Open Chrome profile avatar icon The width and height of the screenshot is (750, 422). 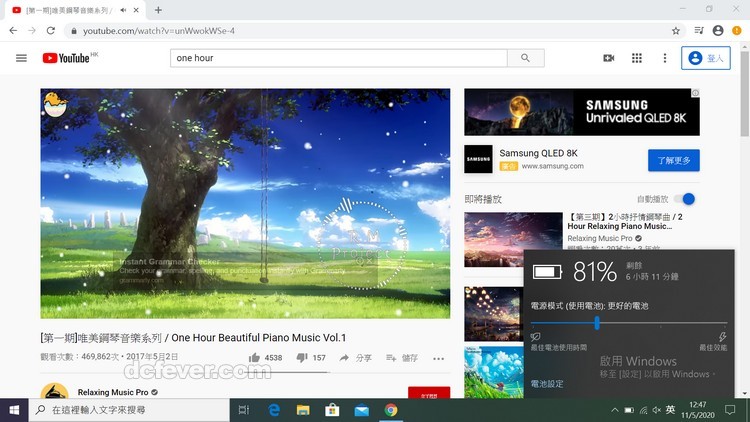[x=717, y=31]
